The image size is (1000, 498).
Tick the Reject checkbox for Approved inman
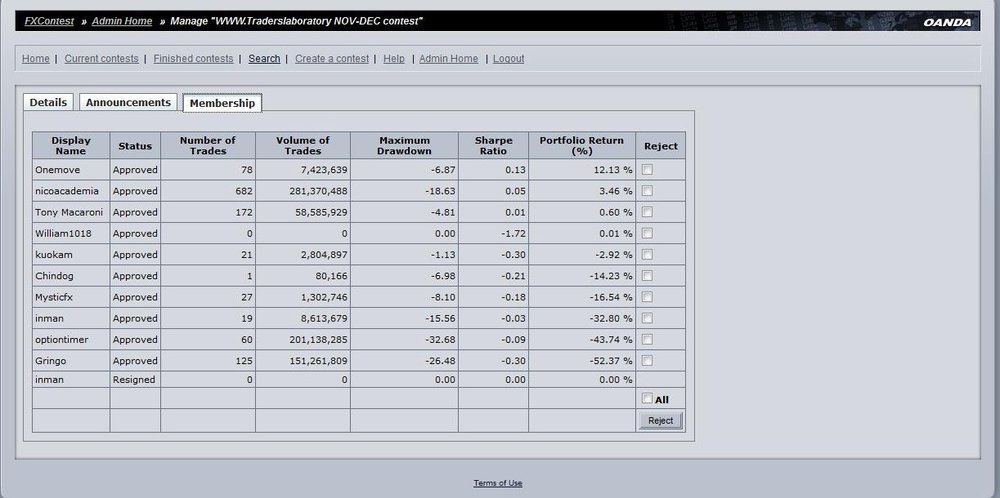tap(647, 318)
